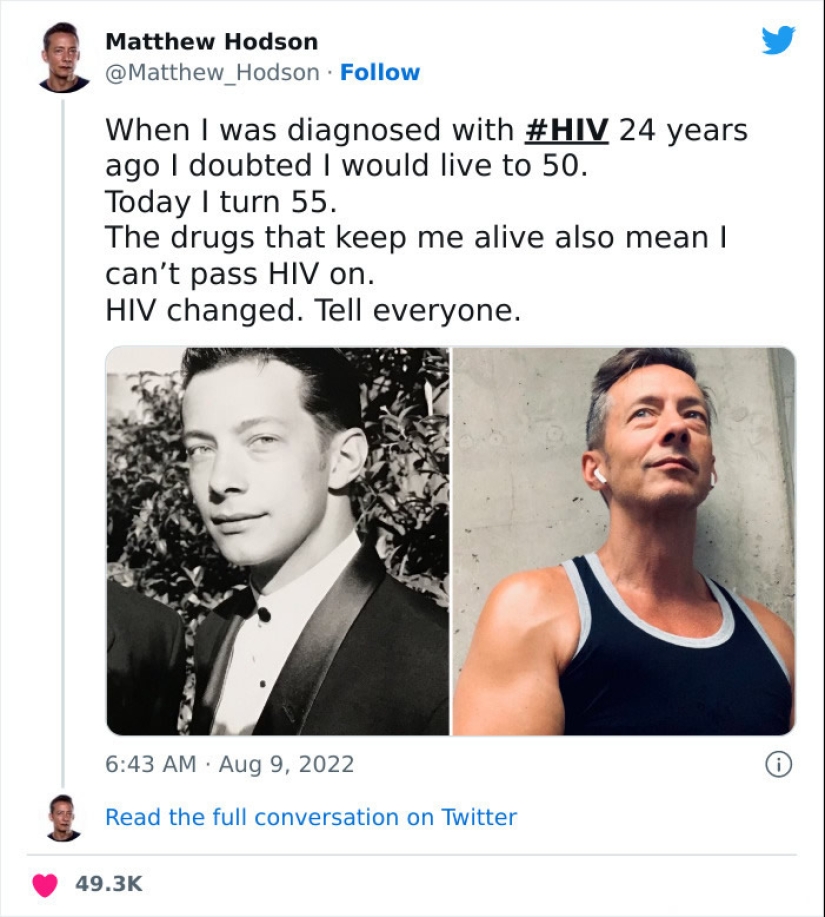Viewport: 825px width, 917px height.
Task: Like the tweet with the heart icon
Action: (x=45, y=884)
